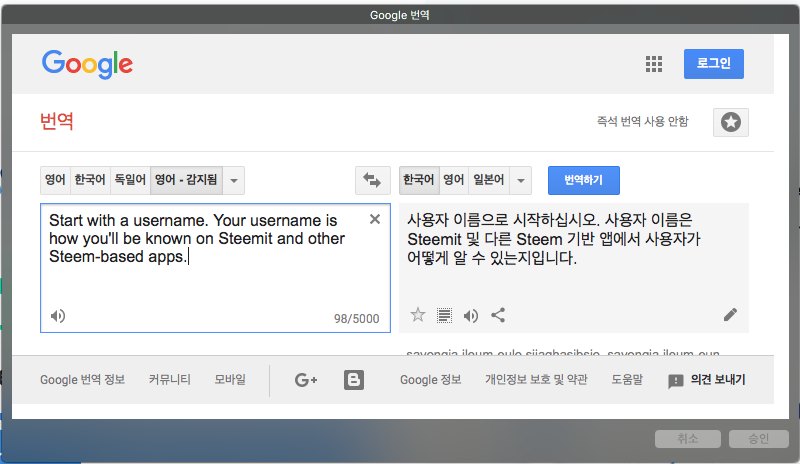Suggest an edit with pencil icon
This screenshot has width=800, height=464.
pos(730,315)
